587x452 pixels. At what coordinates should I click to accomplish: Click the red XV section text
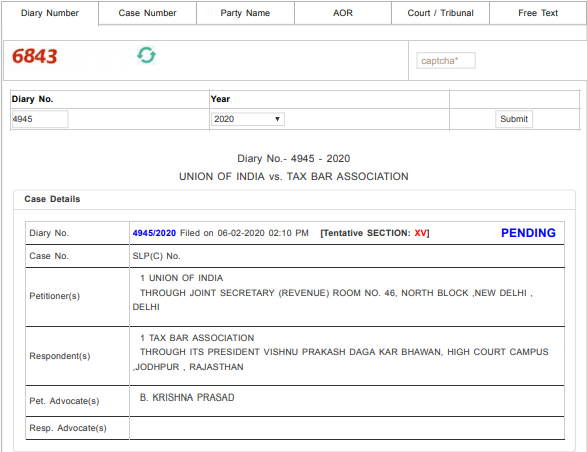(420, 233)
